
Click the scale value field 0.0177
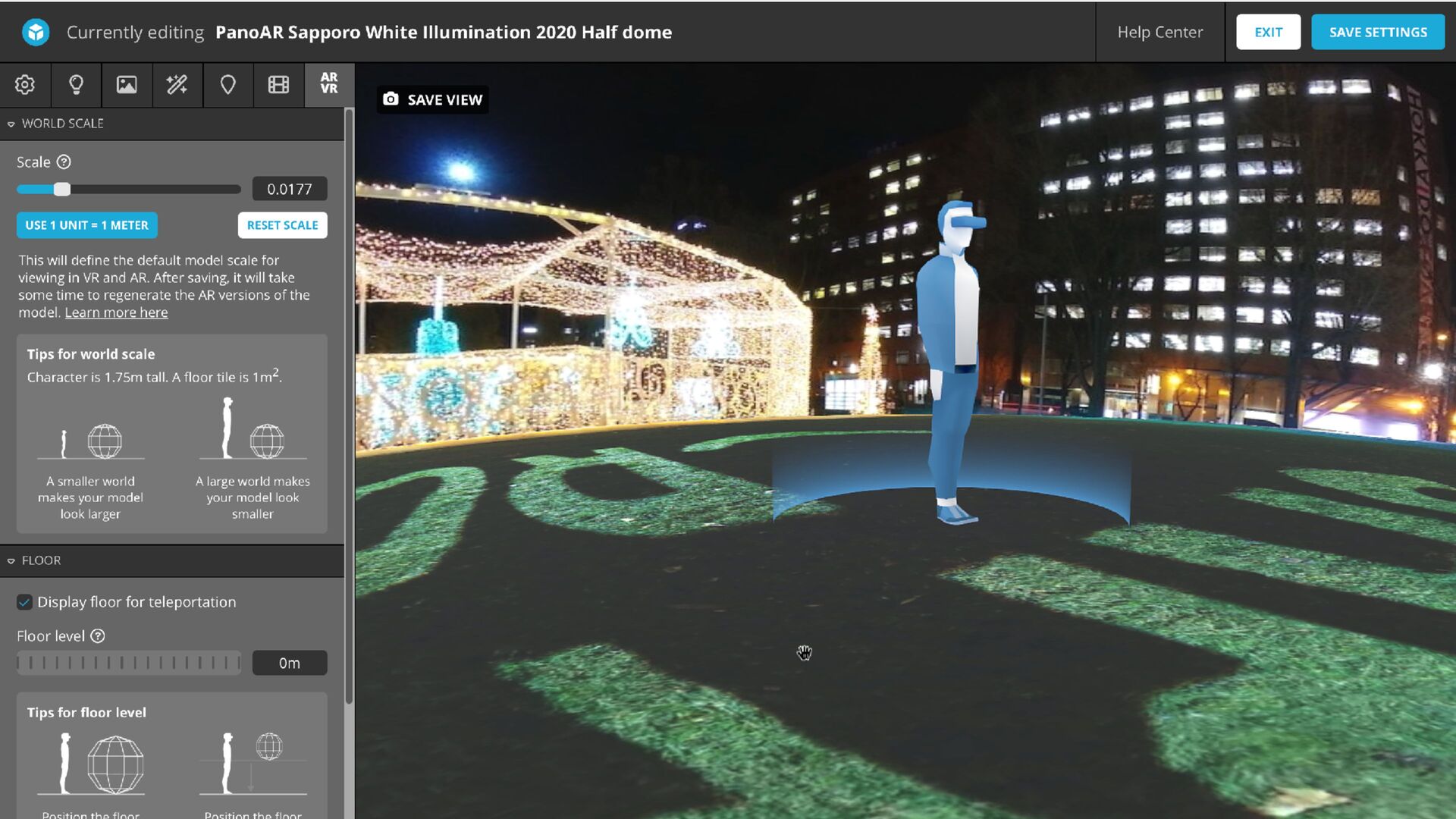pos(289,189)
